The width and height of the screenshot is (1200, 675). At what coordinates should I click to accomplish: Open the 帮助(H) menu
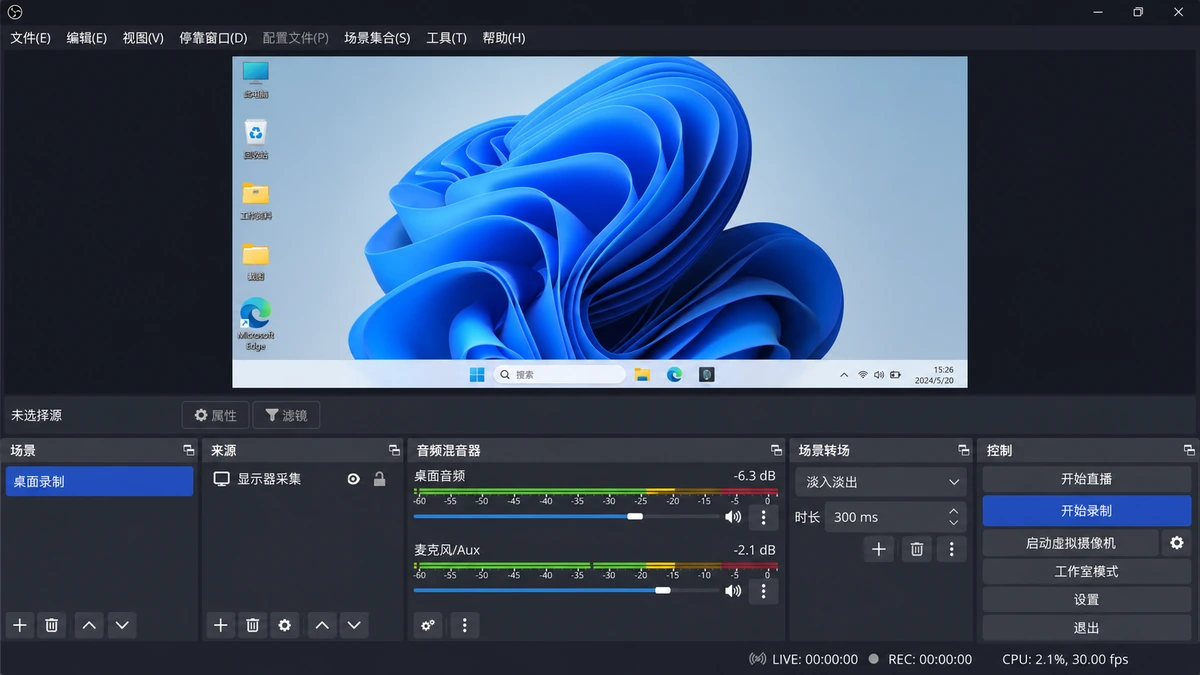pos(503,38)
